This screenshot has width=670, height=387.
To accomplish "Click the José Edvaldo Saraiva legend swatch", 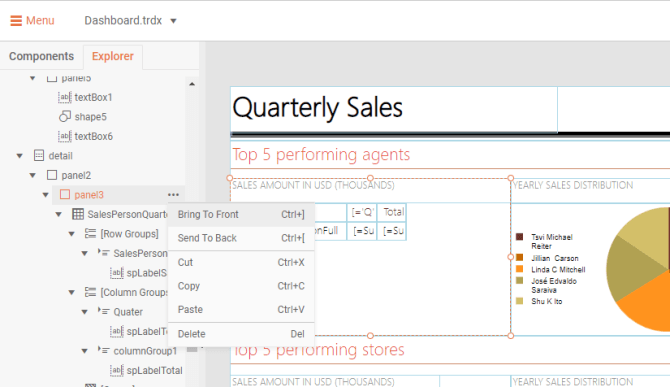I will 520,280.
